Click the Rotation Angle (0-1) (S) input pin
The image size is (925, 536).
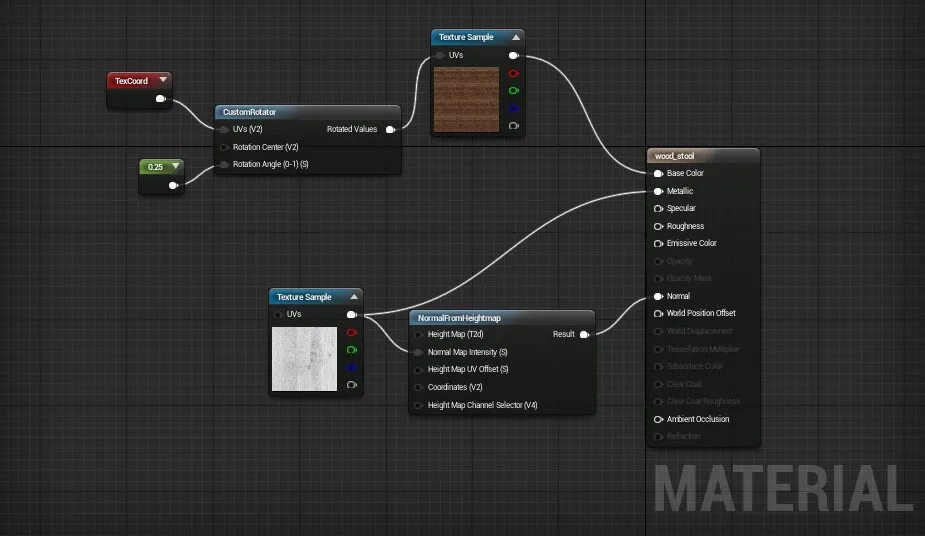pyautogui.click(x=224, y=165)
